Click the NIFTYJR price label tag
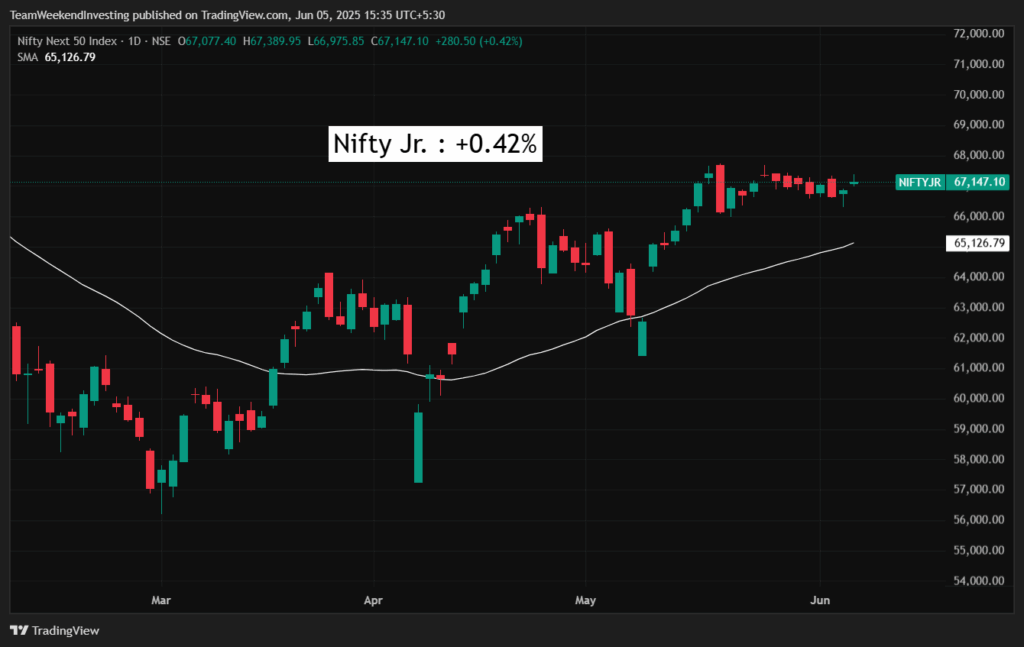 pyautogui.click(x=920, y=182)
